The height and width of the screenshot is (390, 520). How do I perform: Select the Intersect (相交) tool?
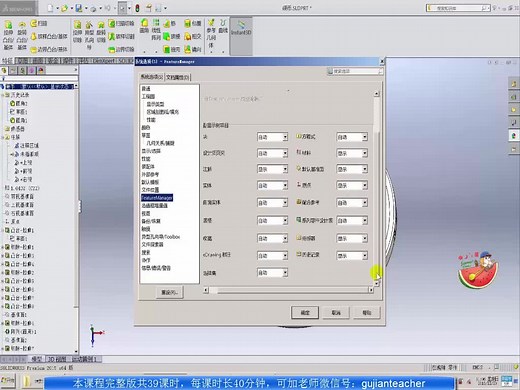(x=193, y=36)
